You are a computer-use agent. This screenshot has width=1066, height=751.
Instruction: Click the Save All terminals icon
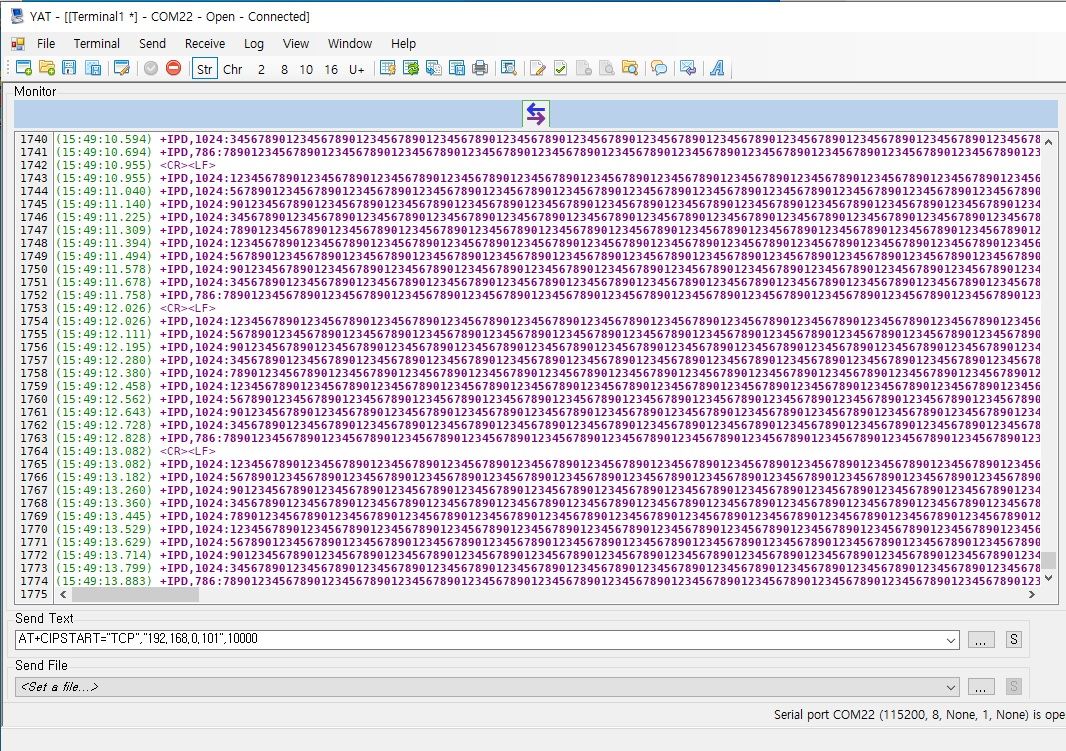point(93,68)
